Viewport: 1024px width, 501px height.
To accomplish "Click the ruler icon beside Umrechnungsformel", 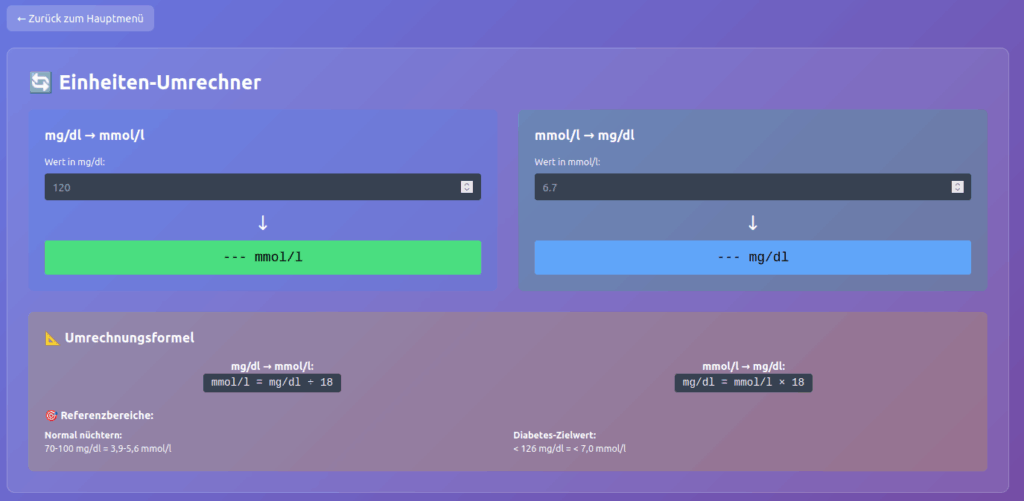I will pyautogui.click(x=53, y=339).
